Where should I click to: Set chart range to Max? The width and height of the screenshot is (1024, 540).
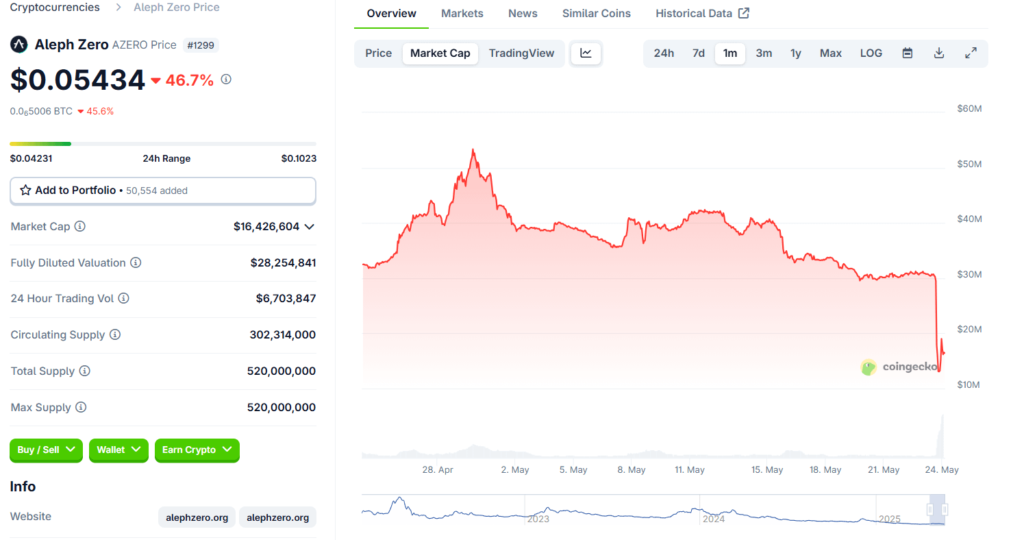[x=831, y=54]
